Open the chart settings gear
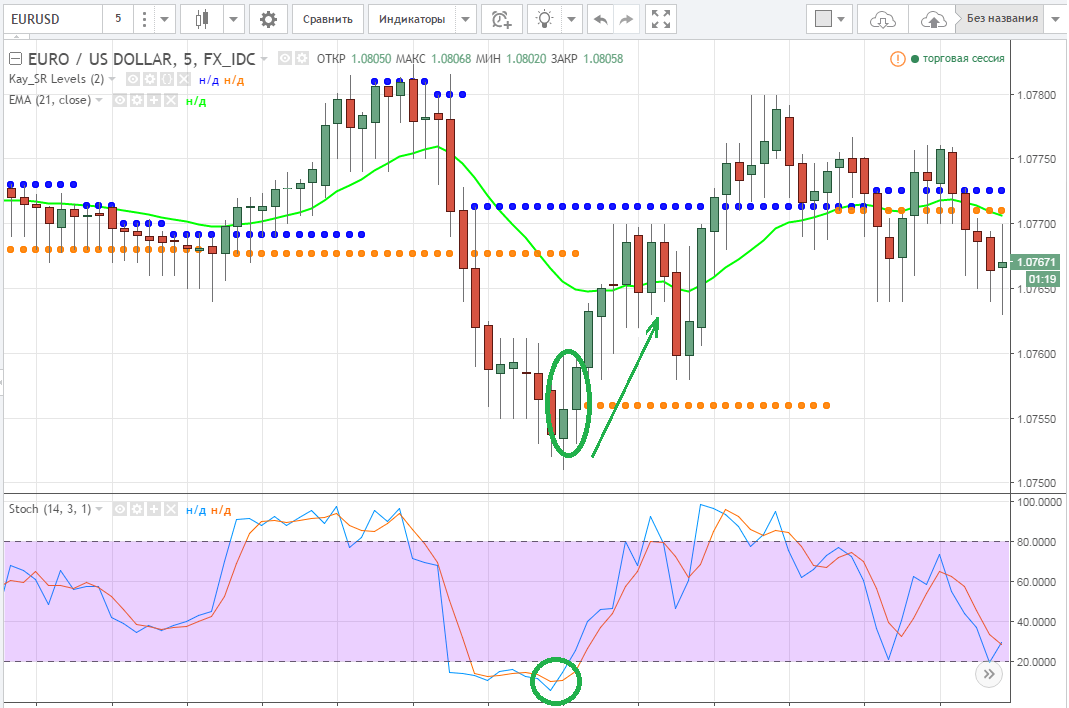 click(267, 19)
